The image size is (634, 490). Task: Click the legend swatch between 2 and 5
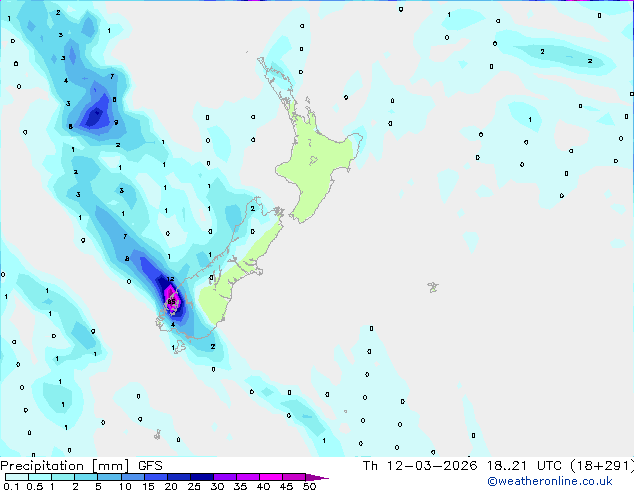(x=86, y=477)
